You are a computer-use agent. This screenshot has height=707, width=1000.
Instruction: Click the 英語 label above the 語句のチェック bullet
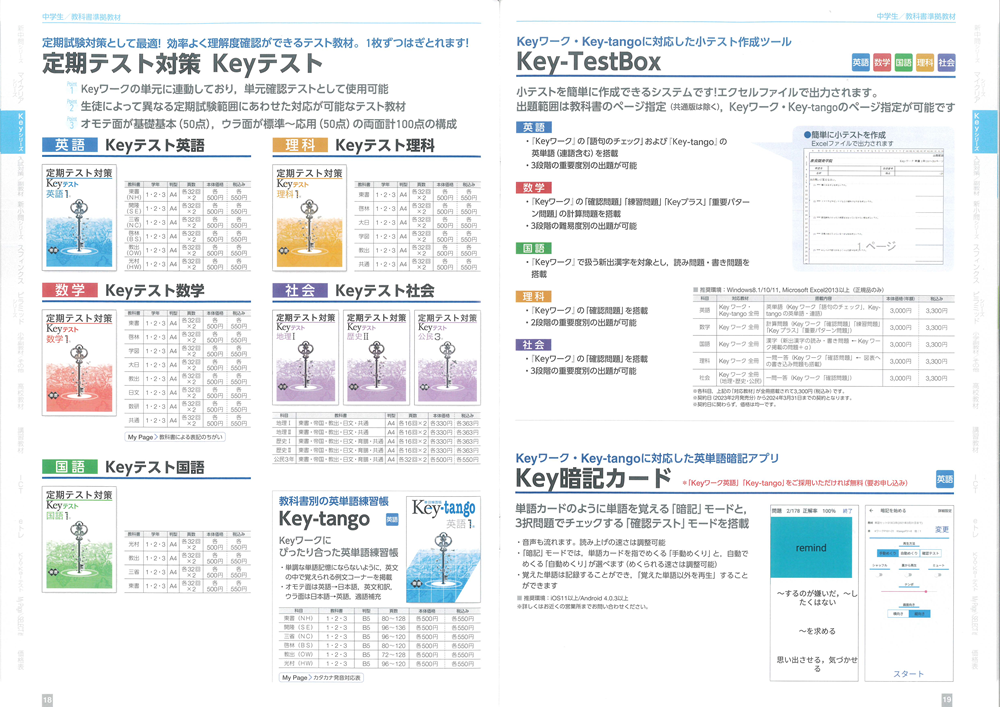pyautogui.click(x=534, y=127)
